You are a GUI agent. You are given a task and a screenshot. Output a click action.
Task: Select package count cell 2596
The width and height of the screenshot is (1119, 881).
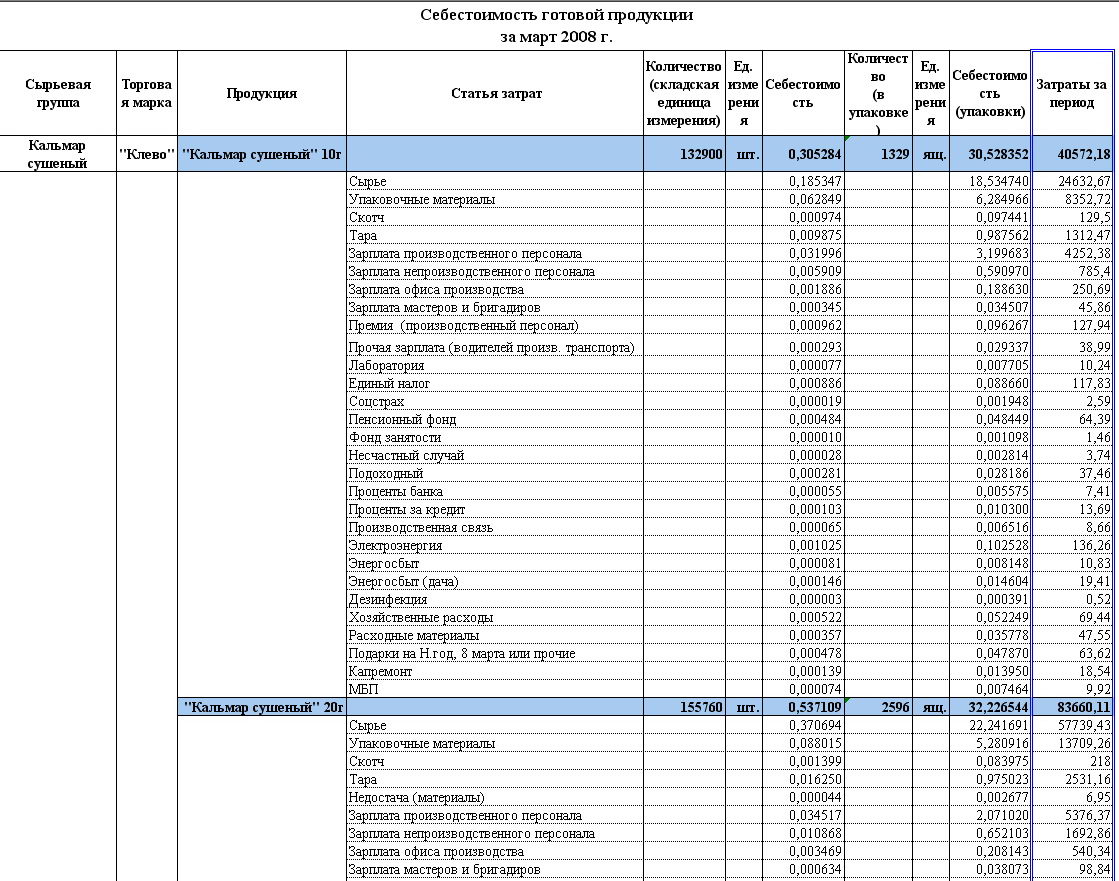pos(879,708)
